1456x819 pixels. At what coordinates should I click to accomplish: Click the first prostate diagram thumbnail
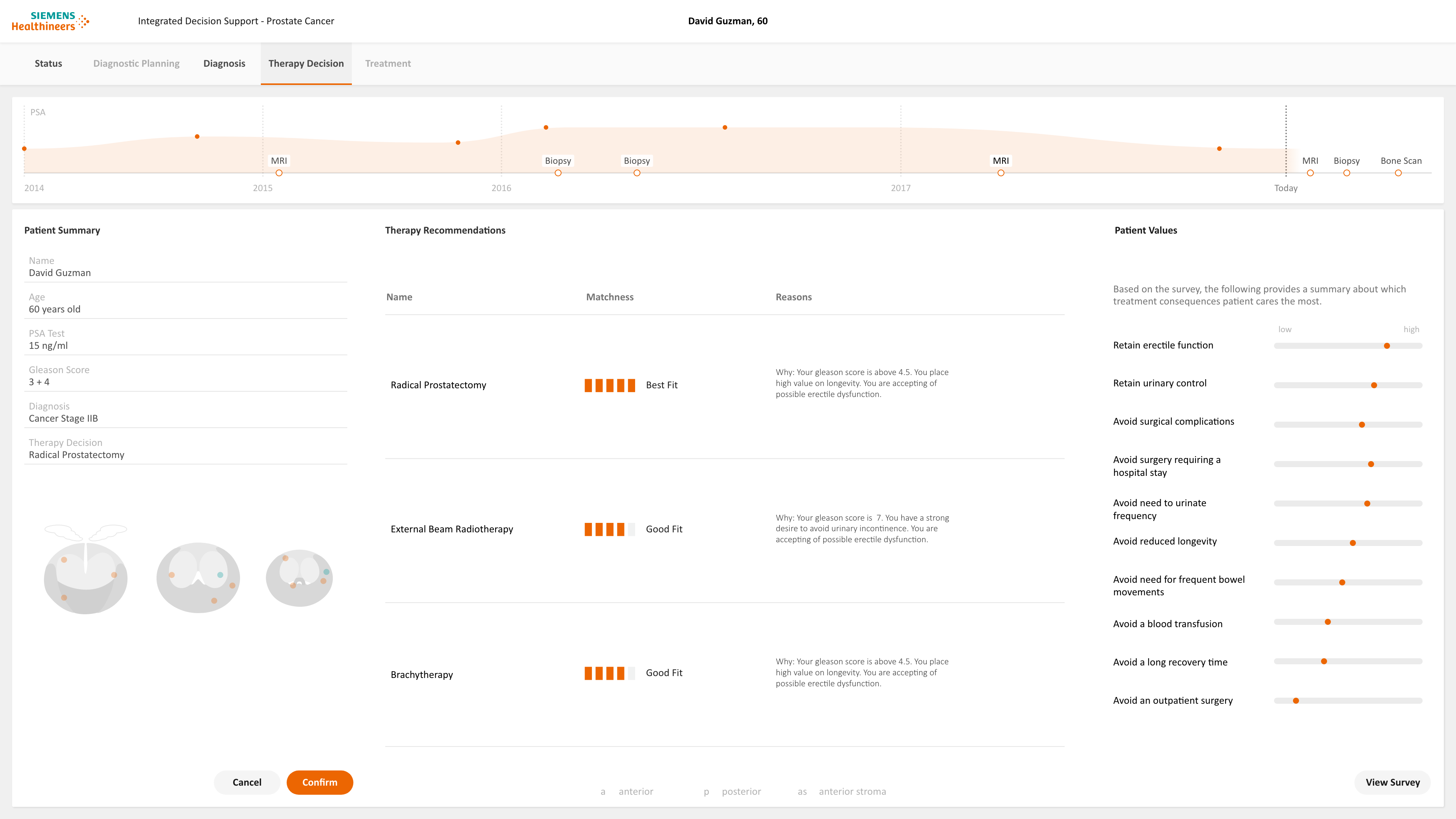point(86,570)
